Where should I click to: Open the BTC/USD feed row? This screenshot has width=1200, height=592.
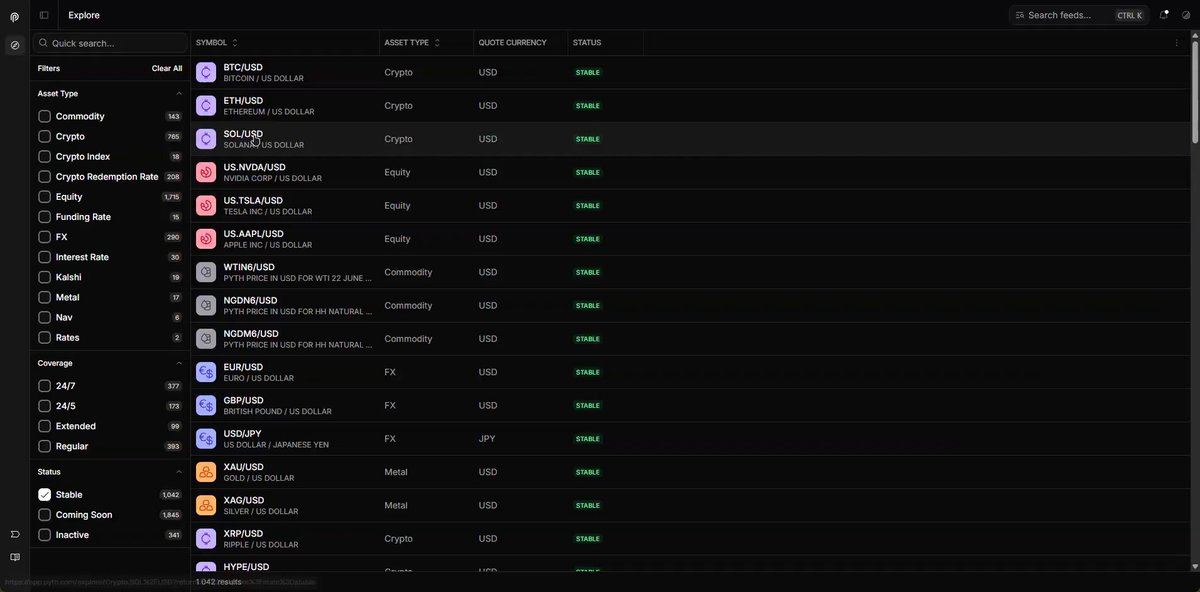[690, 72]
